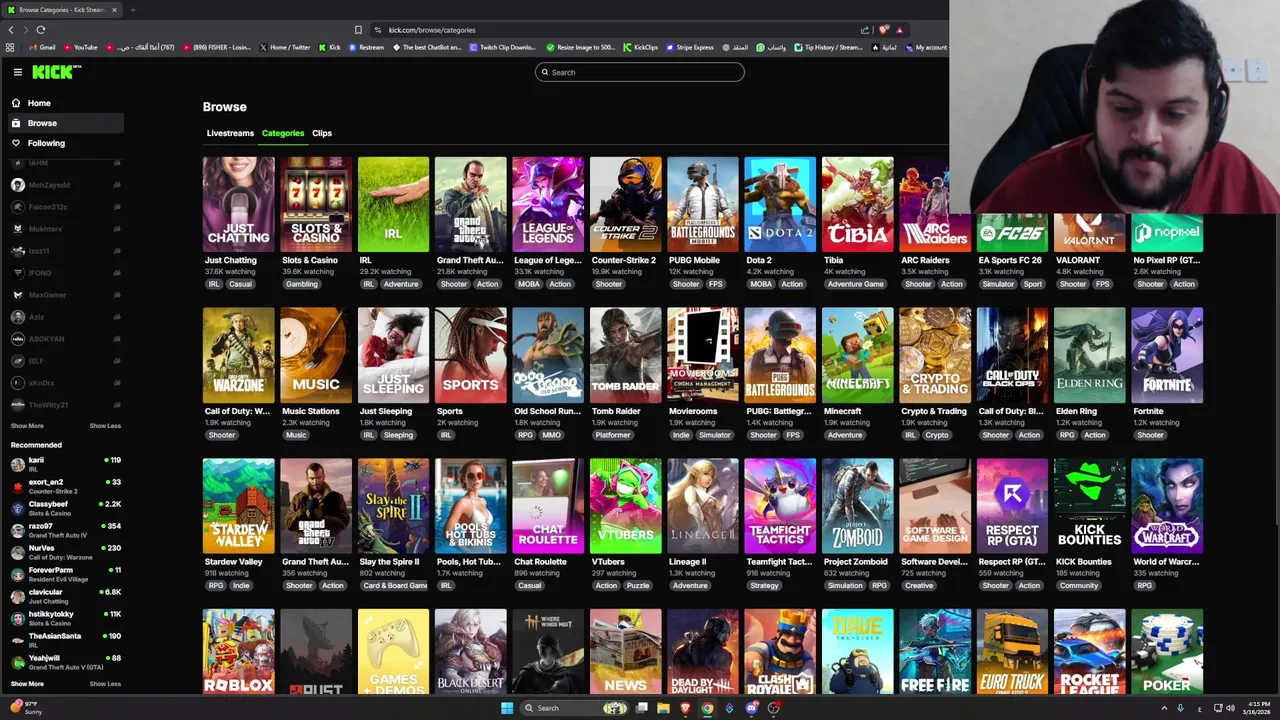Image resolution: width=1280 pixels, height=720 pixels.
Task: Open the YouTube bookmark
Action: 81,47
